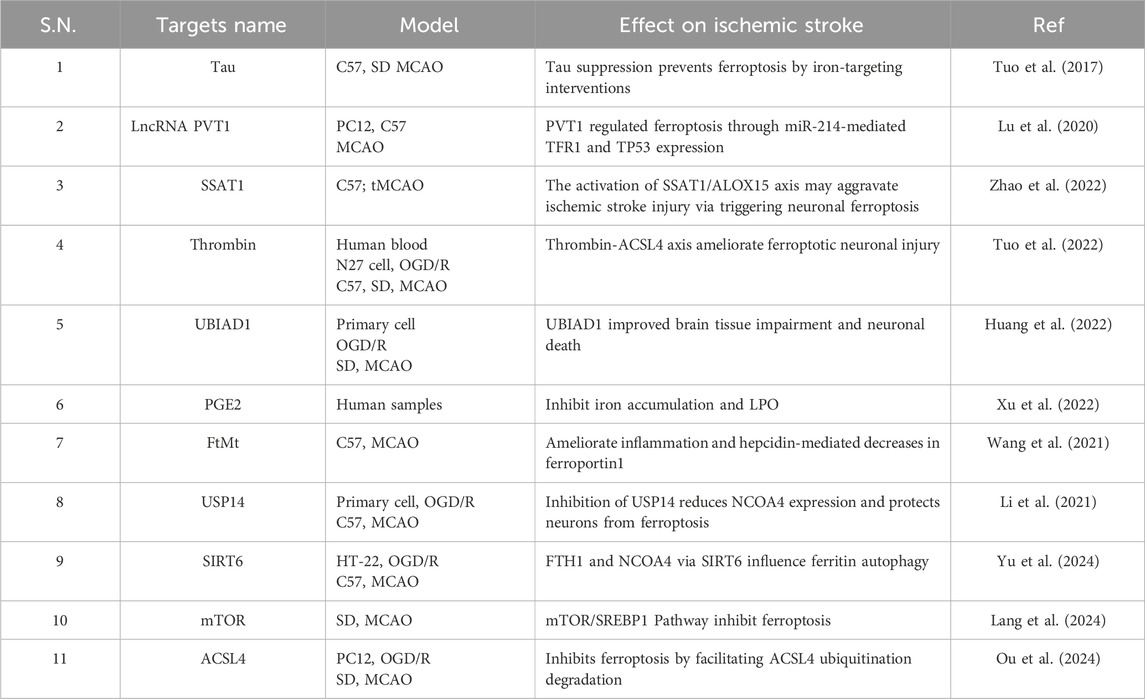
Task: Click the Effect on ischemic stroke header
Action: (x=741, y=25)
